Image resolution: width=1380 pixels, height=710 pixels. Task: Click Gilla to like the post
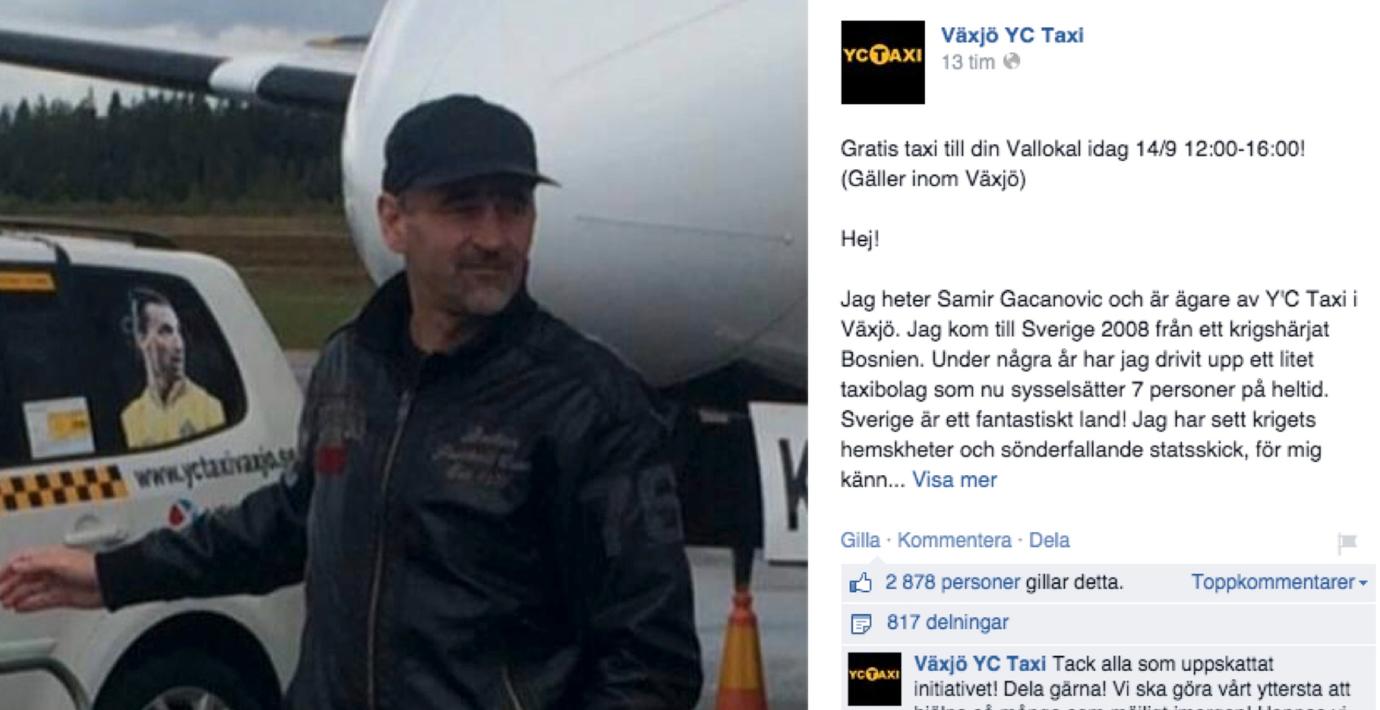[860, 541]
